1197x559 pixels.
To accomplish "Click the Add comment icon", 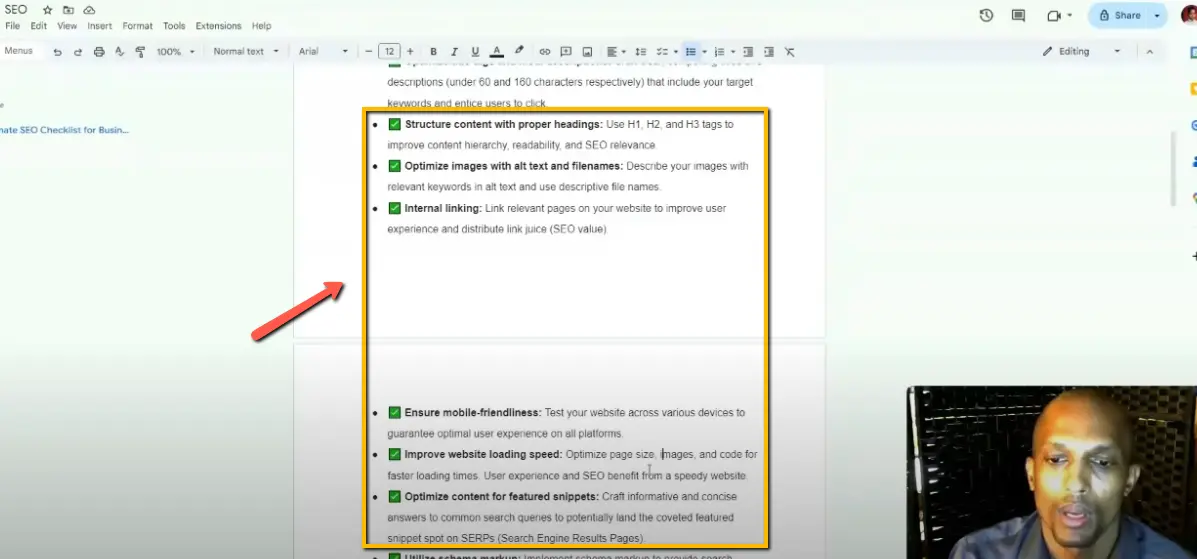I will 566,52.
